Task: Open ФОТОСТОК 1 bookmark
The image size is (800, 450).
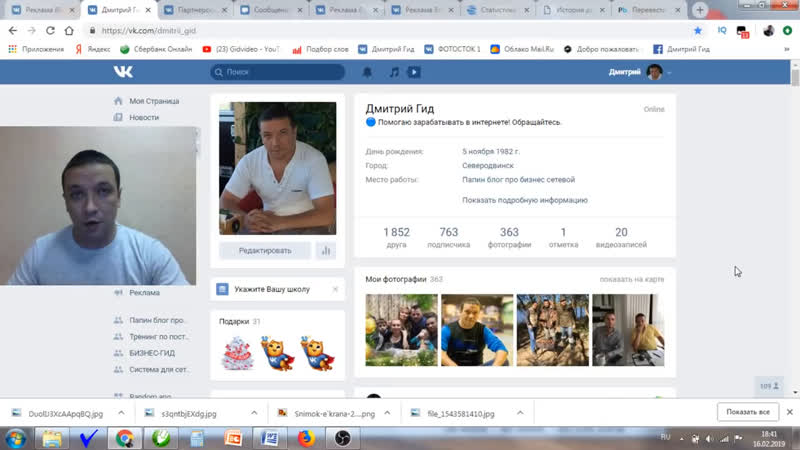Action: (x=453, y=49)
